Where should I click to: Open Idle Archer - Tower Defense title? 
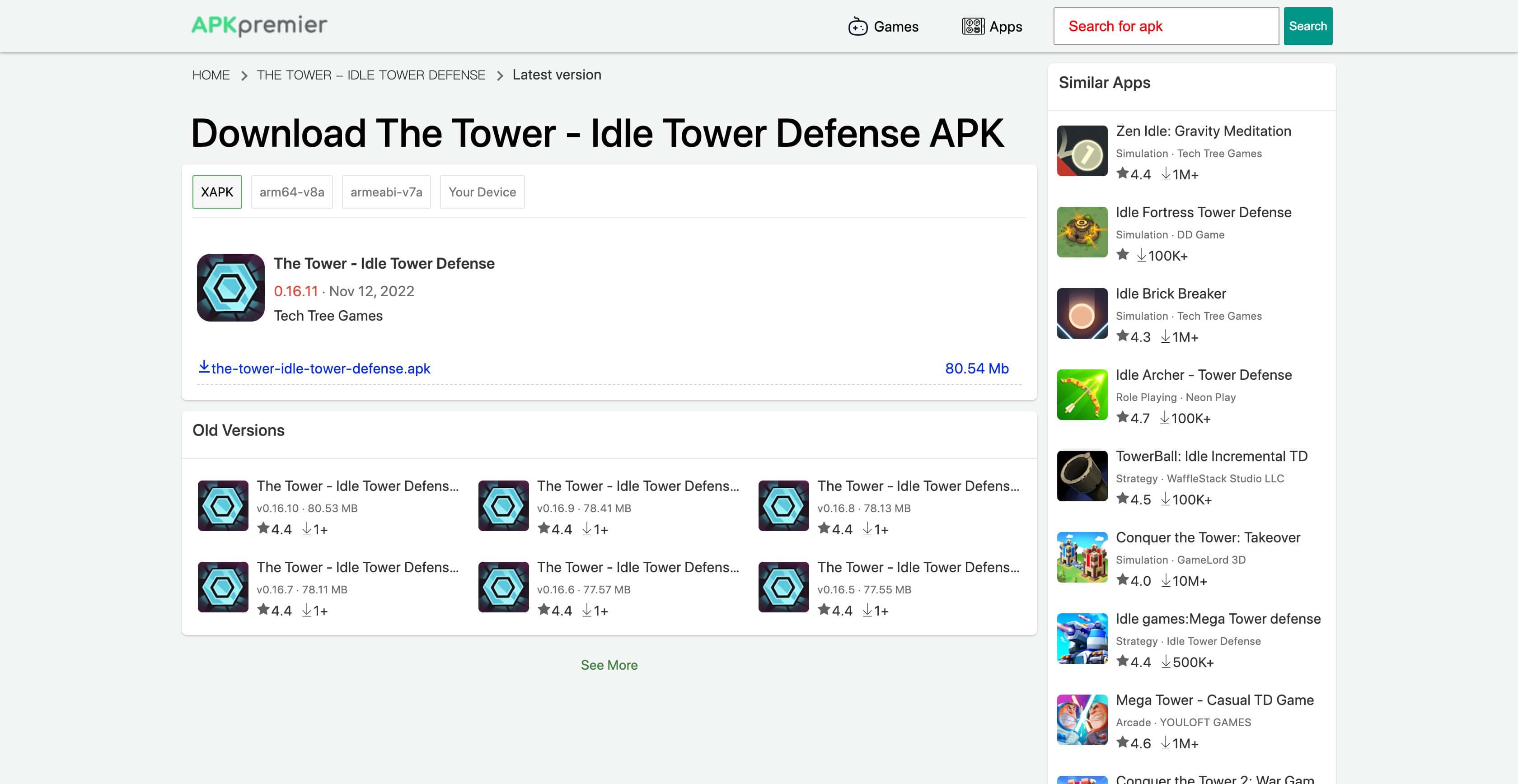tap(1203, 375)
